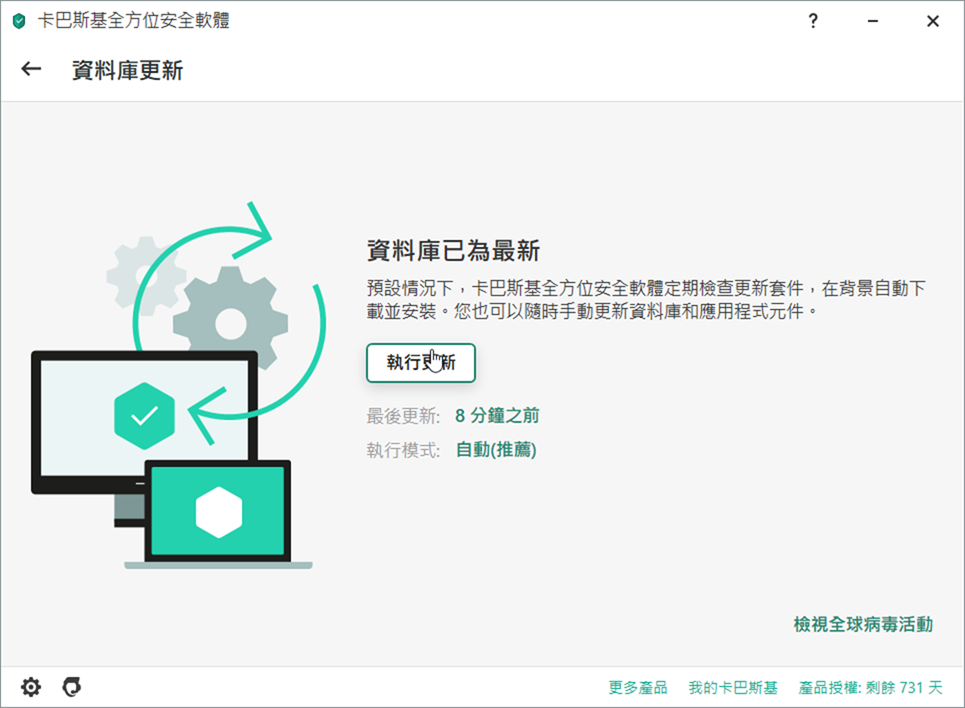
Task: Open the 我的卡巴斯基 link
Action: click(x=732, y=688)
